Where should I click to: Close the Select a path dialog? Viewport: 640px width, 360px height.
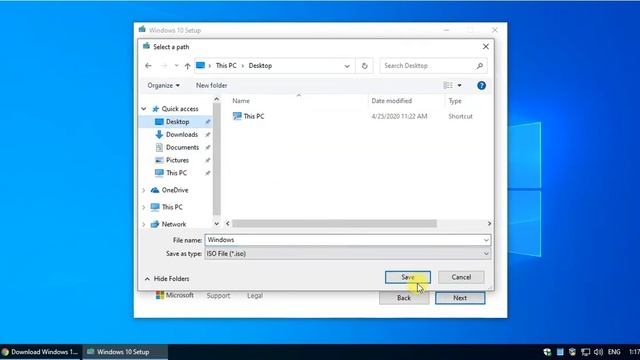point(486,47)
